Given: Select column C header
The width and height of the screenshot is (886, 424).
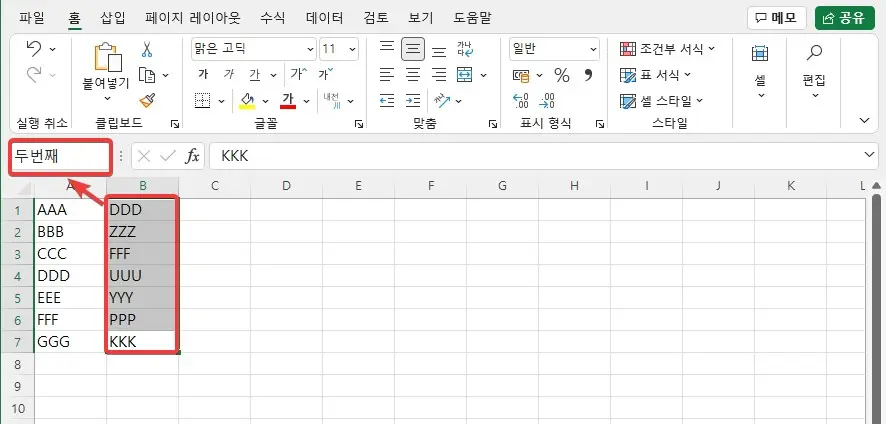Looking at the screenshot, I should click(215, 186).
